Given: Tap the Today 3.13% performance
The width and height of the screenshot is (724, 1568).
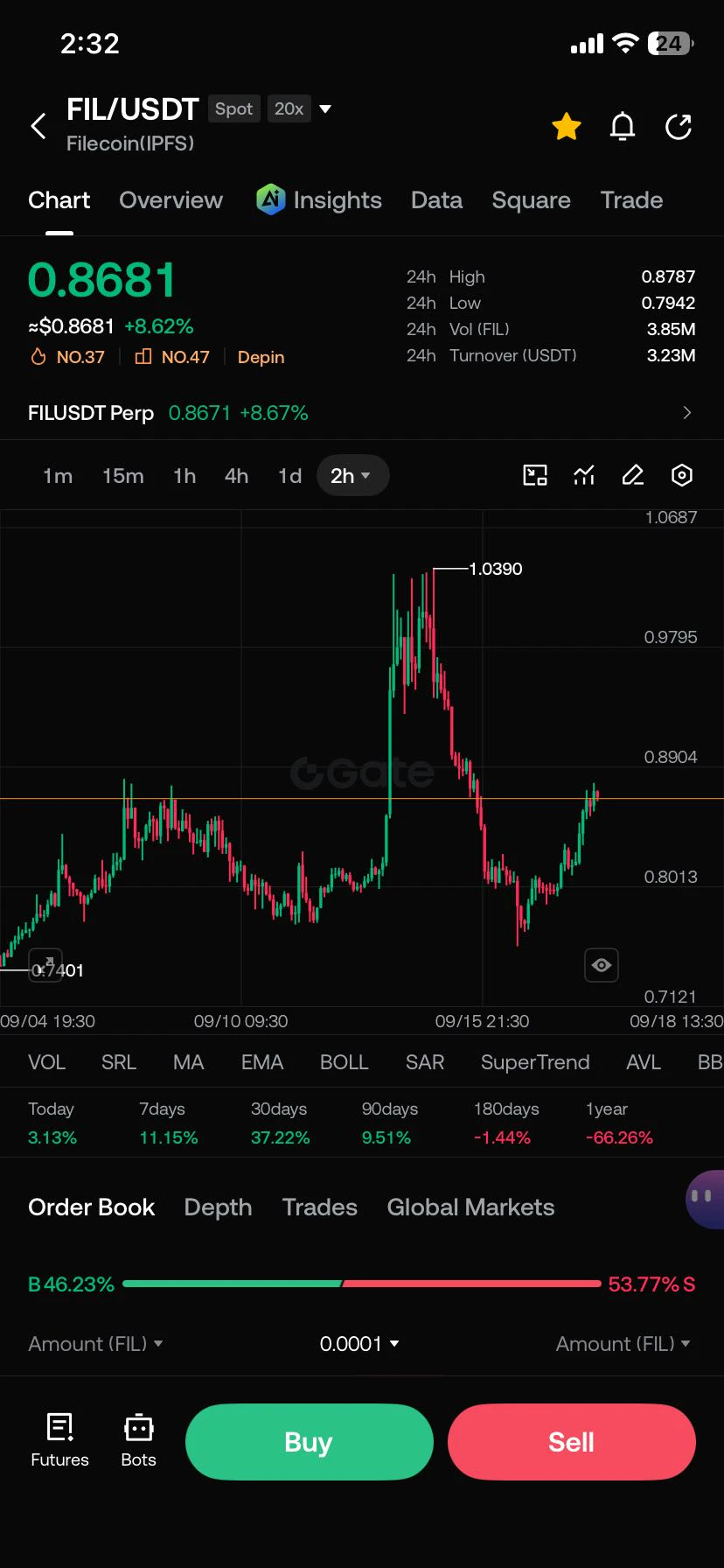Looking at the screenshot, I should tap(52, 1123).
